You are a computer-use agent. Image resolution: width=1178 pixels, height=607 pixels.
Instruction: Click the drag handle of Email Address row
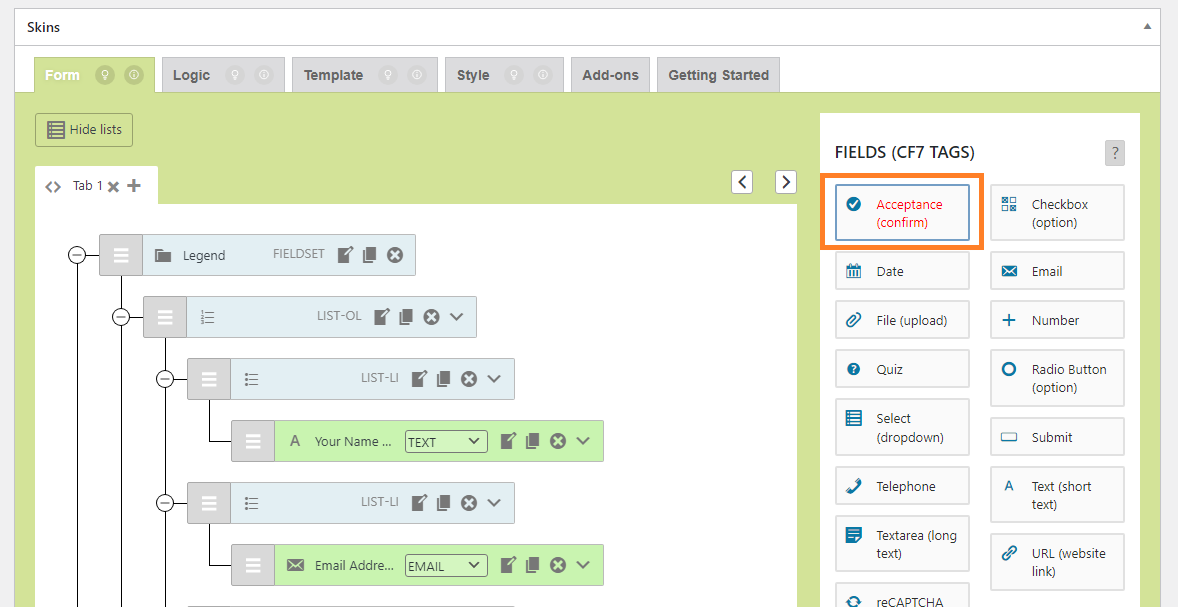coord(253,565)
